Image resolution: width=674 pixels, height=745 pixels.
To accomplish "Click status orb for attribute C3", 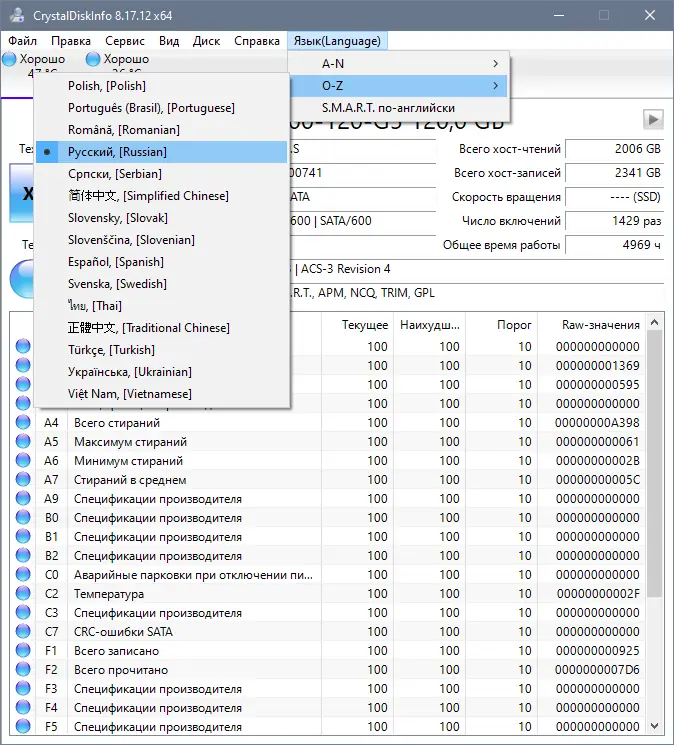I will point(23,612).
